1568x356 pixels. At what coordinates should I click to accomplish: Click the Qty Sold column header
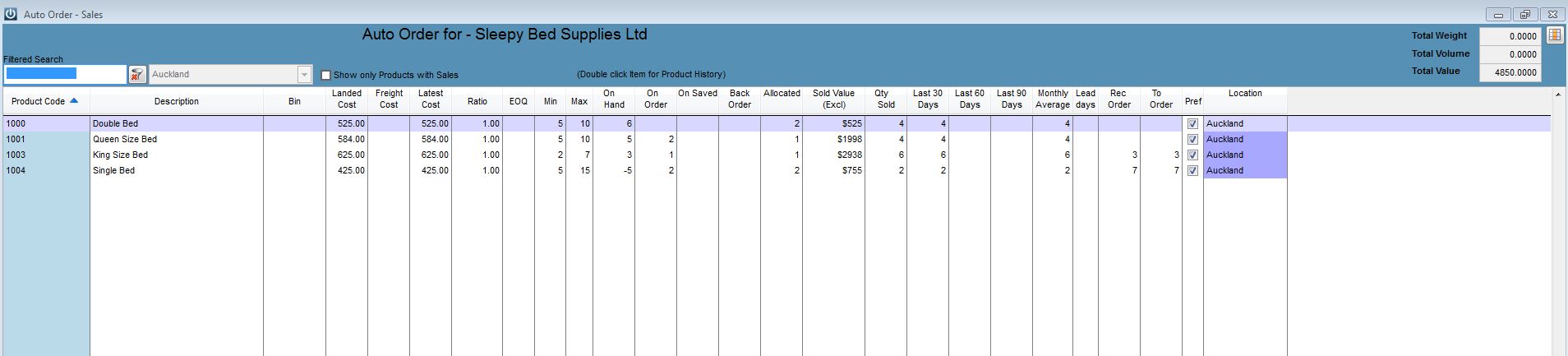(886, 99)
